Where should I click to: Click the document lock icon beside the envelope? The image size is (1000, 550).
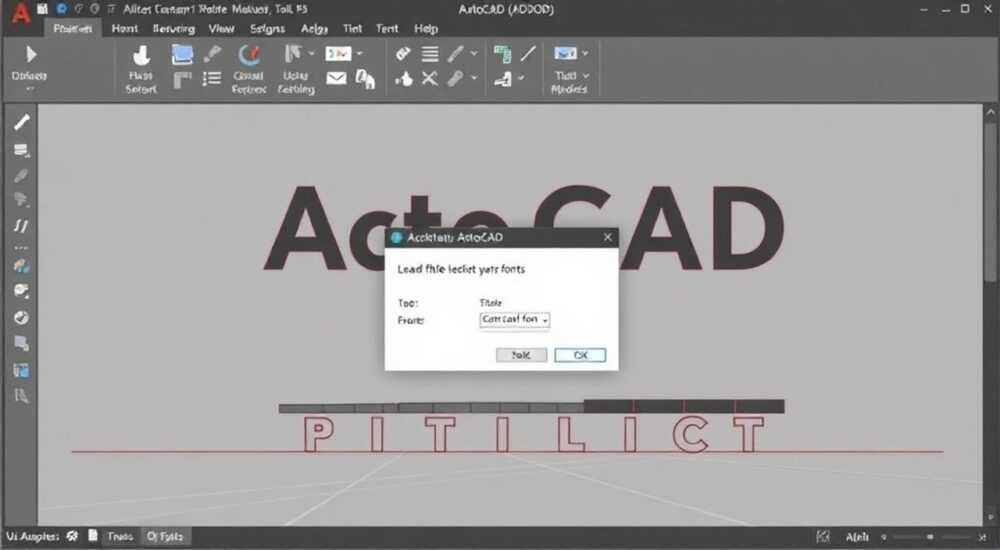point(365,79)
